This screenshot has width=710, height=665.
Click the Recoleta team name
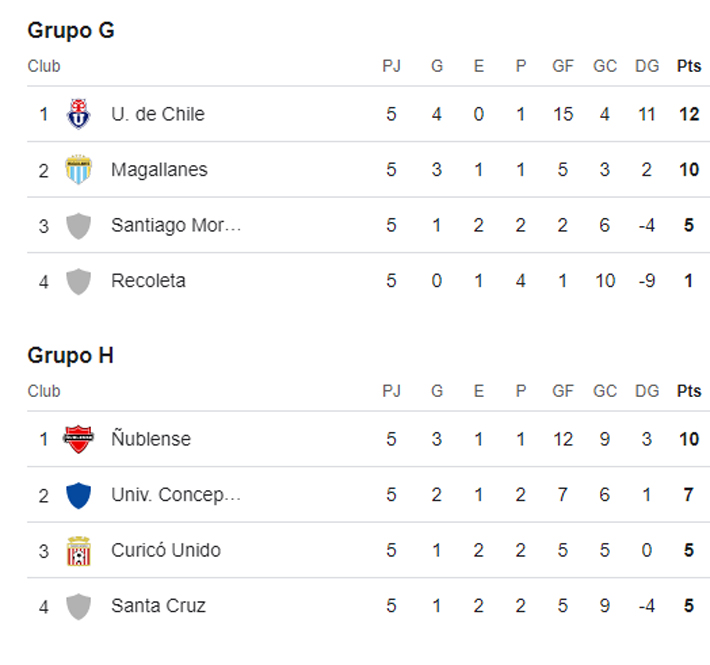[148, 281]
